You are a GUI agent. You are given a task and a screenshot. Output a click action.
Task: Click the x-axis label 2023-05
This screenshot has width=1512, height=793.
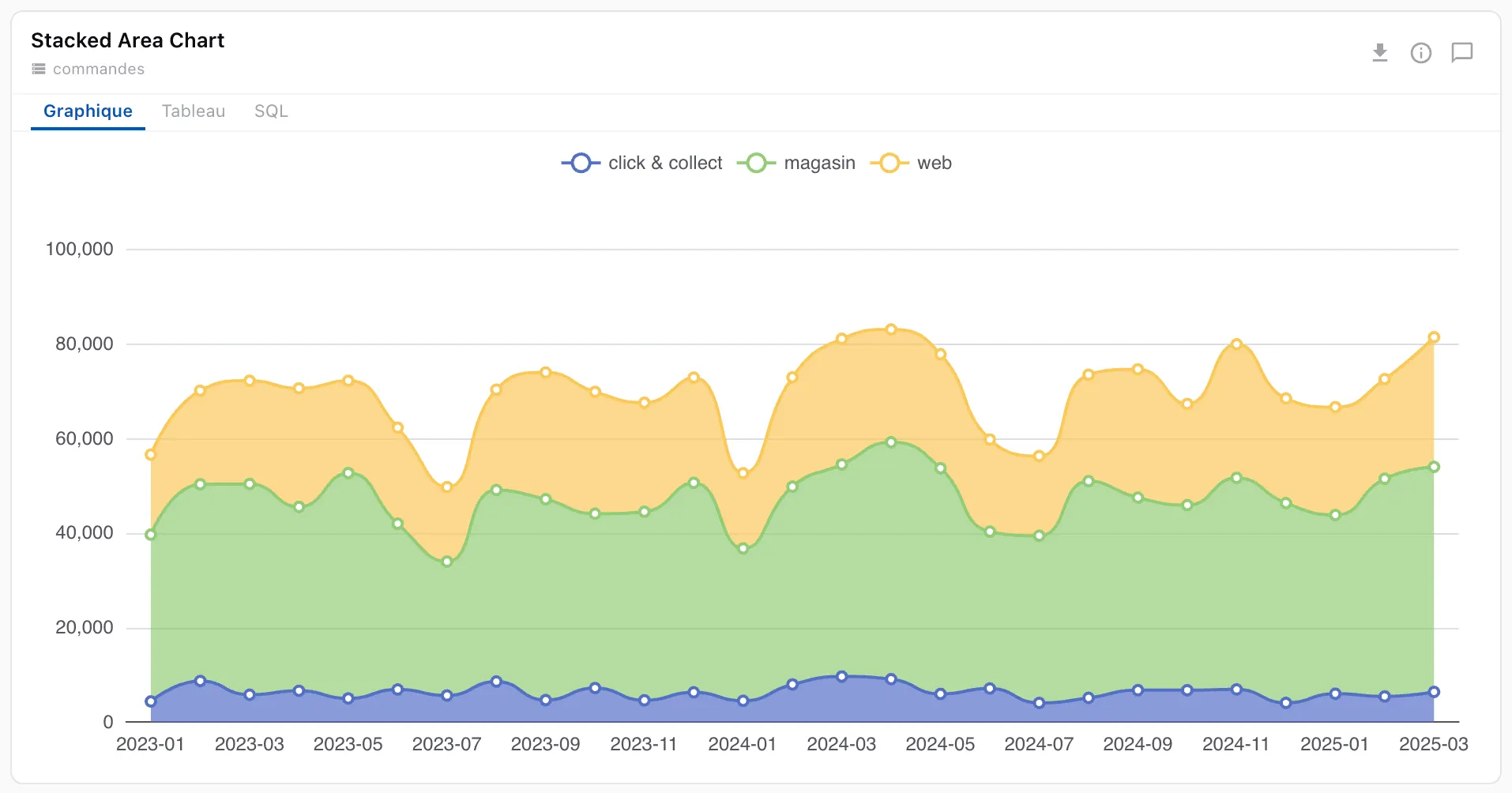tap(348, 745)
